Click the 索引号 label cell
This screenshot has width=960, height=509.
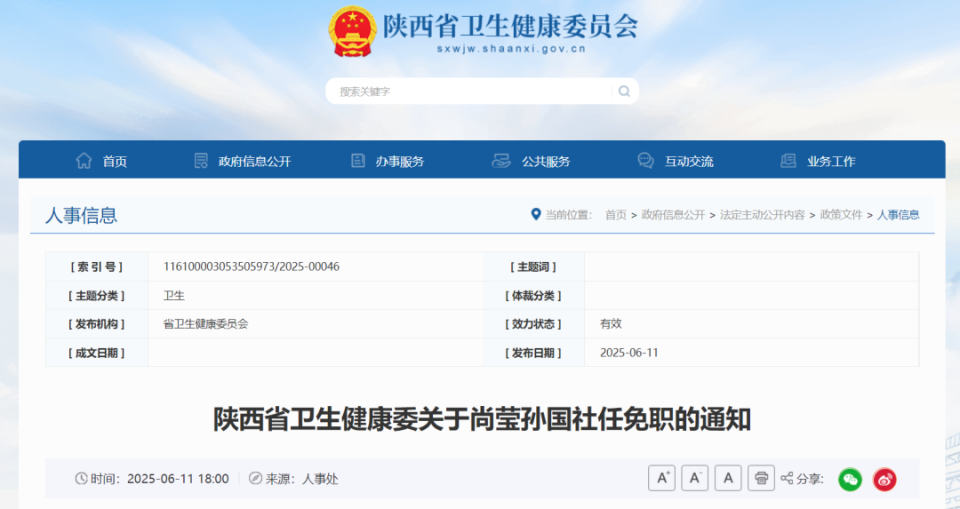[97, 267]
